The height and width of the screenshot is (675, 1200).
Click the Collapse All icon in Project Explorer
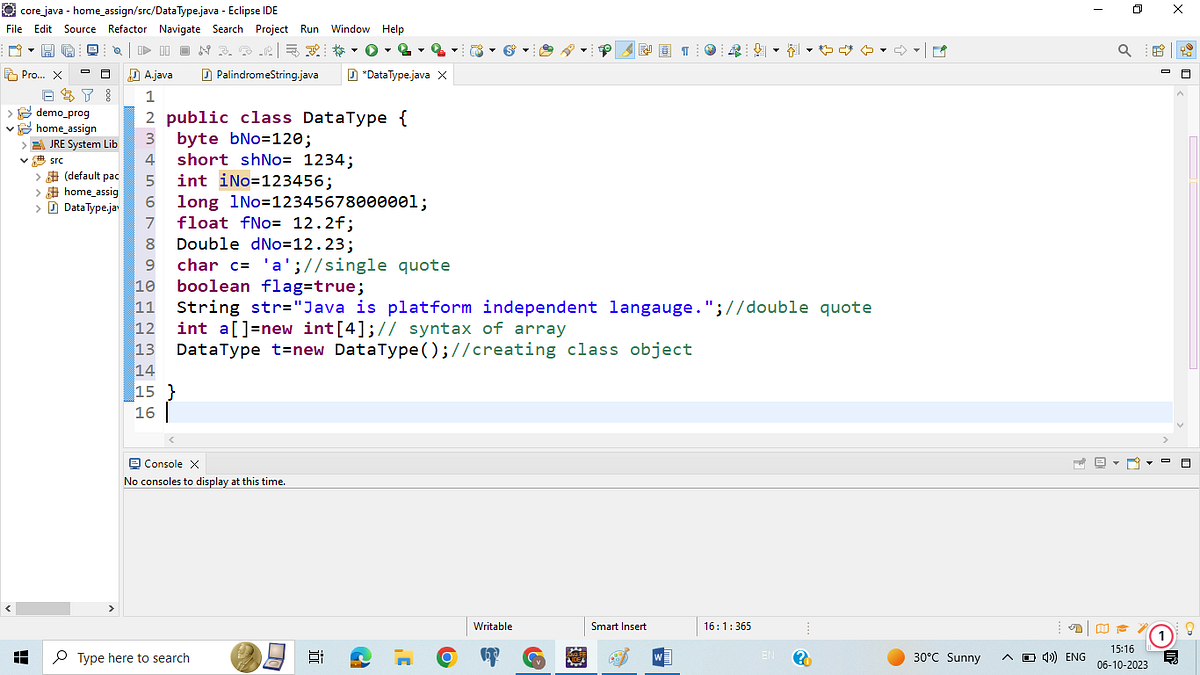pyautogui.click(x=48, y=95)
